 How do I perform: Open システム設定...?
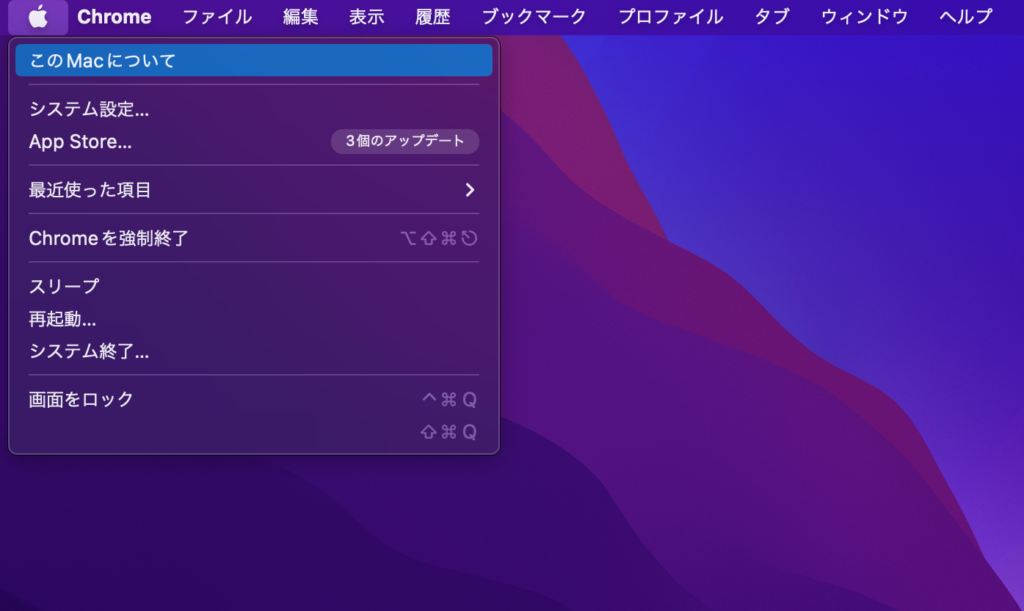click(254, 109)
